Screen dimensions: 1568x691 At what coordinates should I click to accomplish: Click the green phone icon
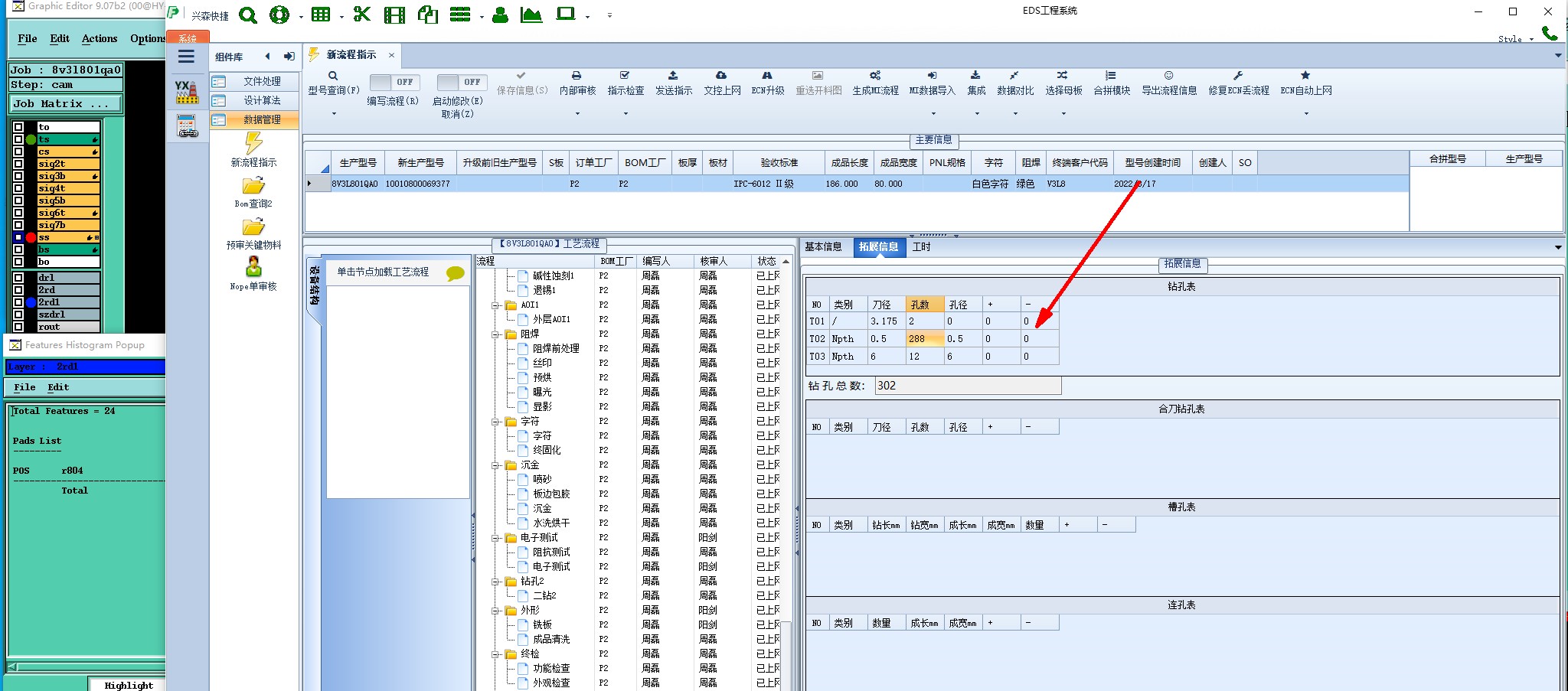[1550, 34]
